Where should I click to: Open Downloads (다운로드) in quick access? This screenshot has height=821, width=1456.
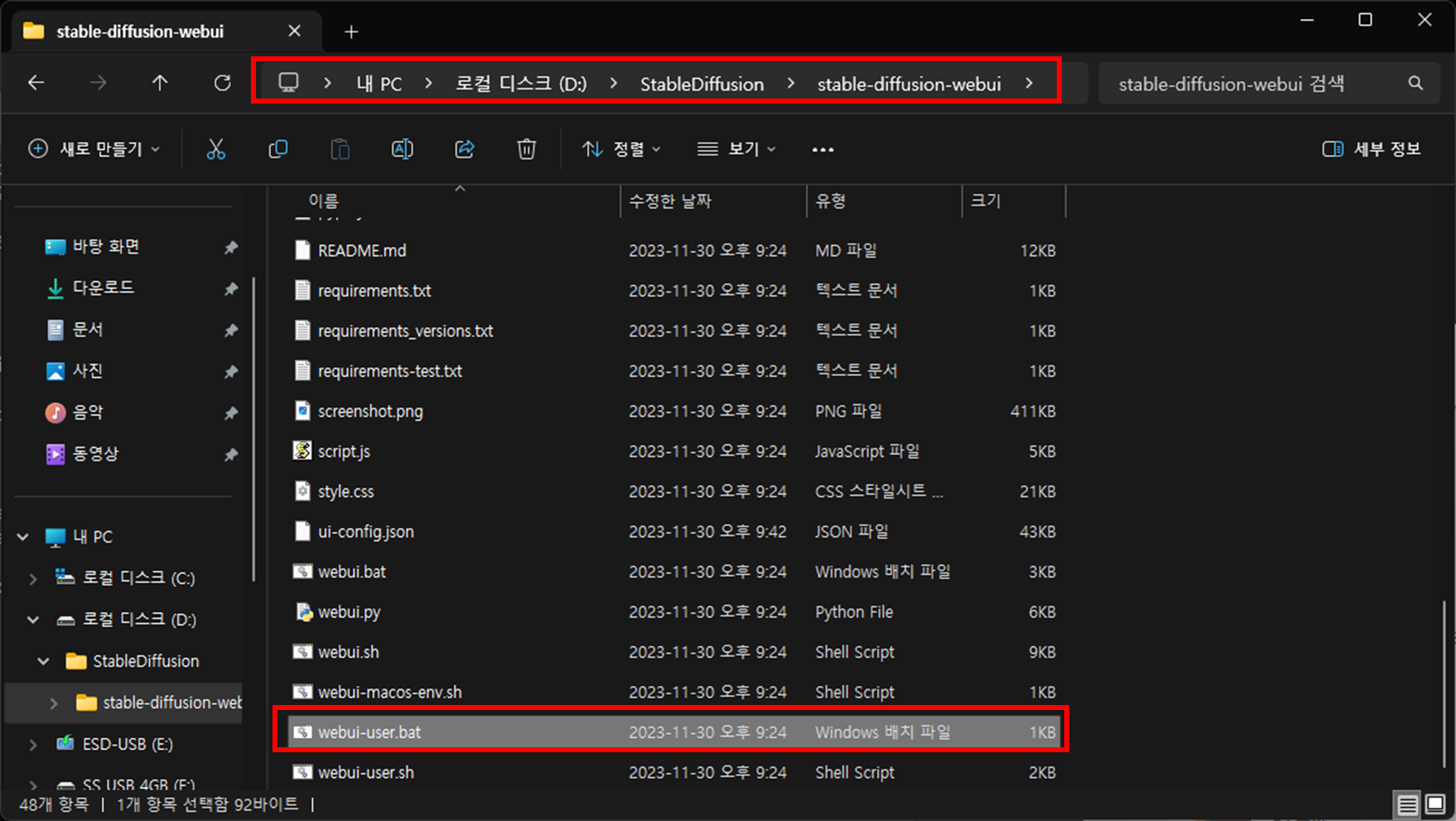pos(104,287)
